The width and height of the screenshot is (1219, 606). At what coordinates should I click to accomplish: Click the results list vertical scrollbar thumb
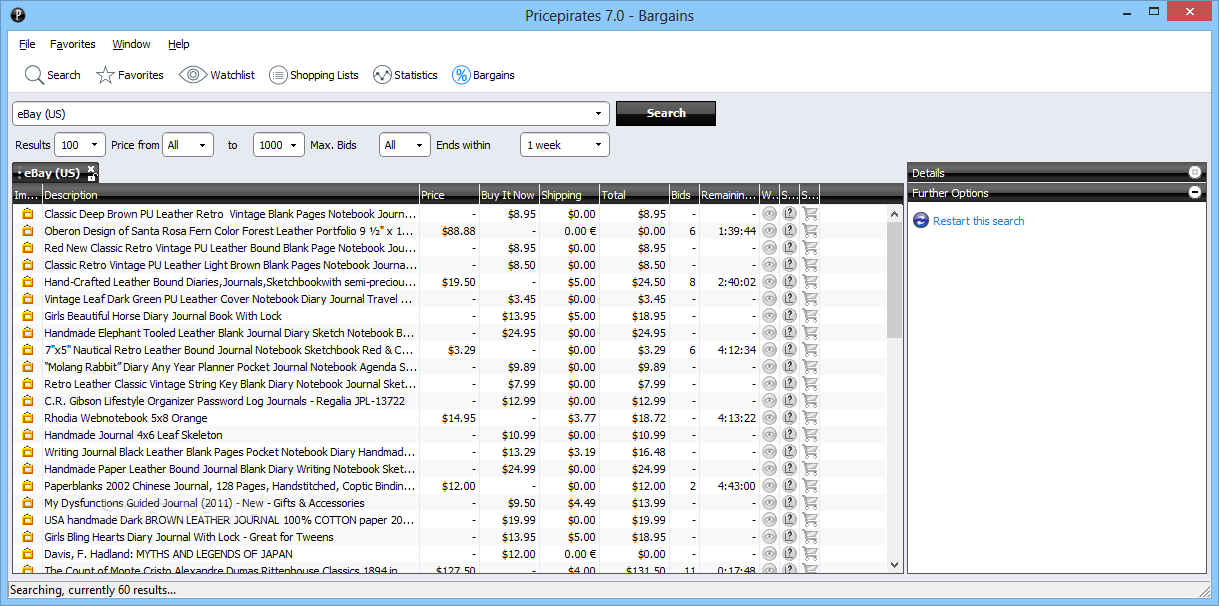coord(894,280)
